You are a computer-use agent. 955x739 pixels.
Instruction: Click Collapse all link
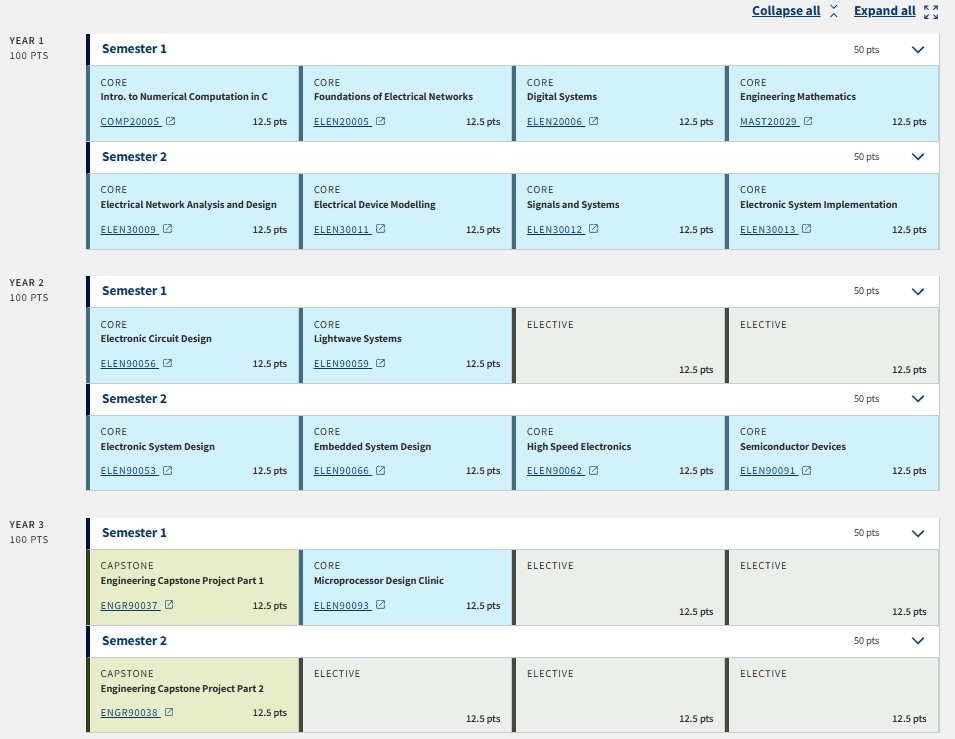[786, 11]
